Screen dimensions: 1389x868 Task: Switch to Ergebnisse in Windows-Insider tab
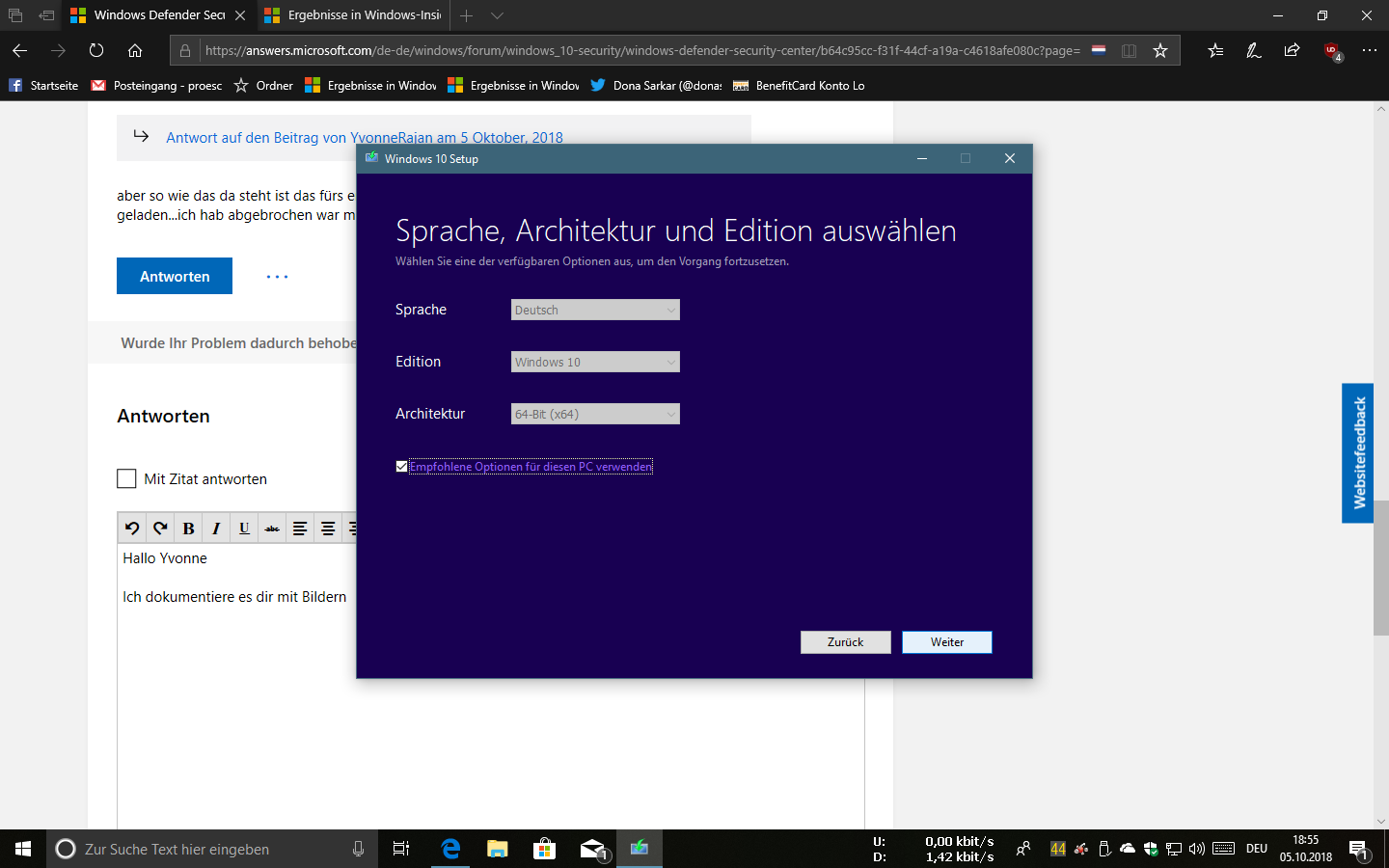(x=353, y=15)
